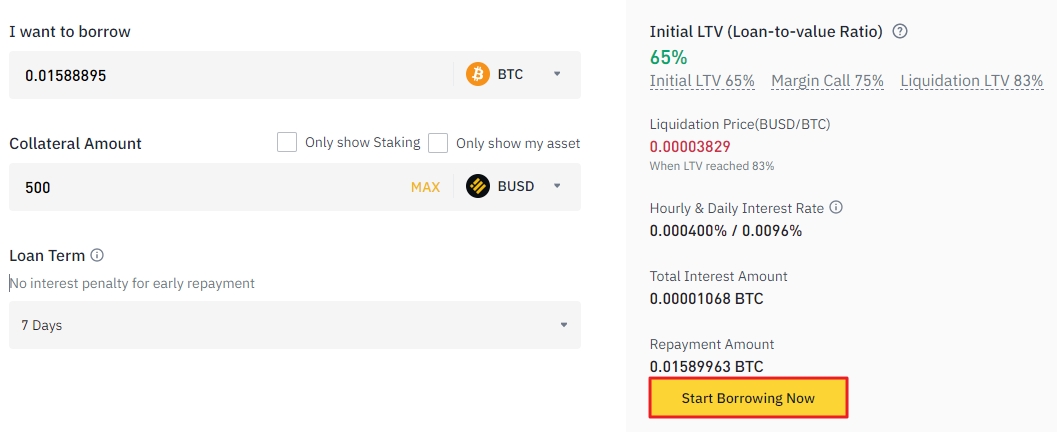1057x432 pixels.
Task: Click the borrow amount input field
Action: [230, 75]
